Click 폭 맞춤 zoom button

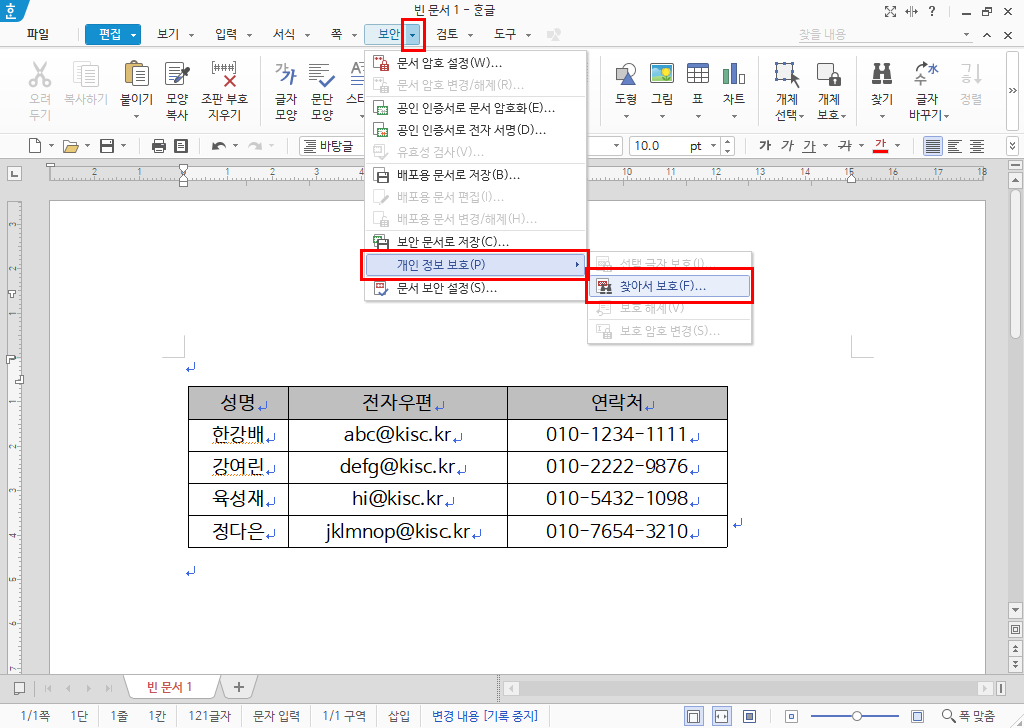pos(969,716)
